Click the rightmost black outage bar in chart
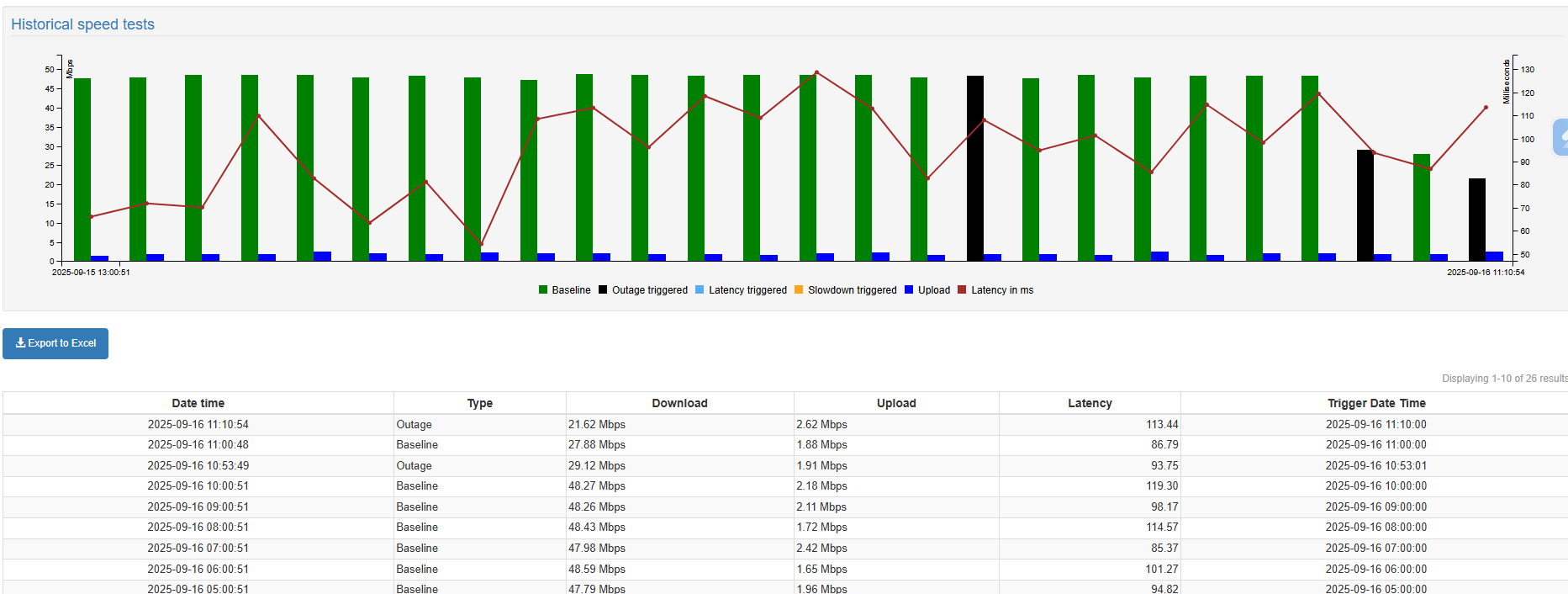 [1476, 220]
